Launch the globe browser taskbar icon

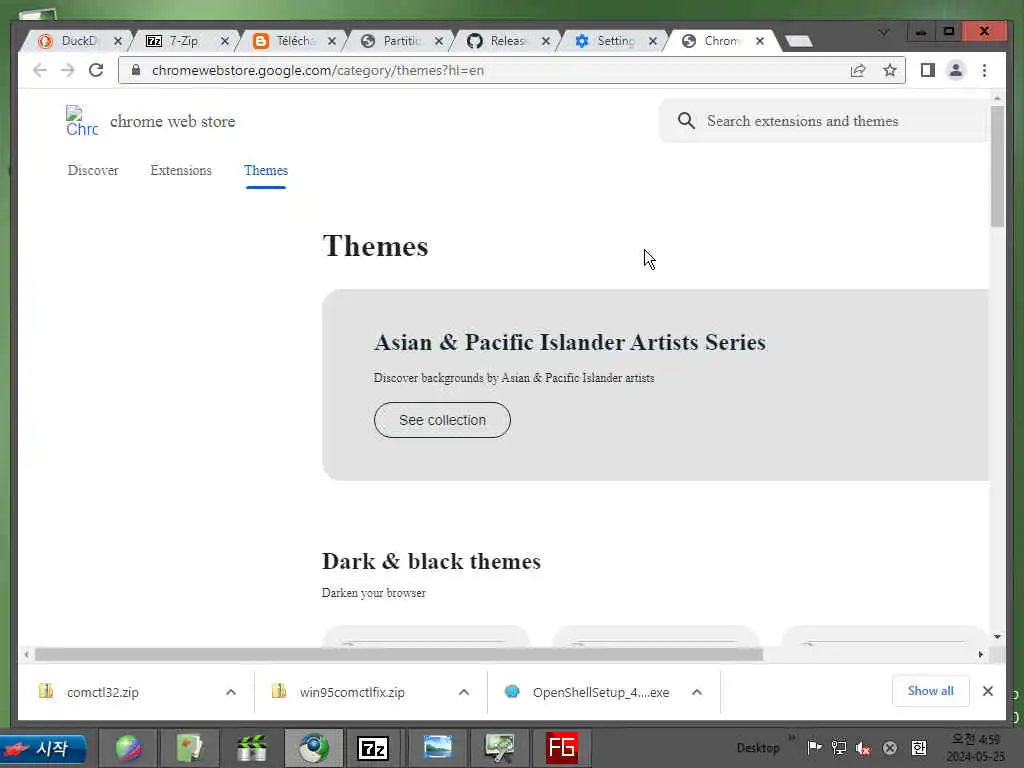129,748
